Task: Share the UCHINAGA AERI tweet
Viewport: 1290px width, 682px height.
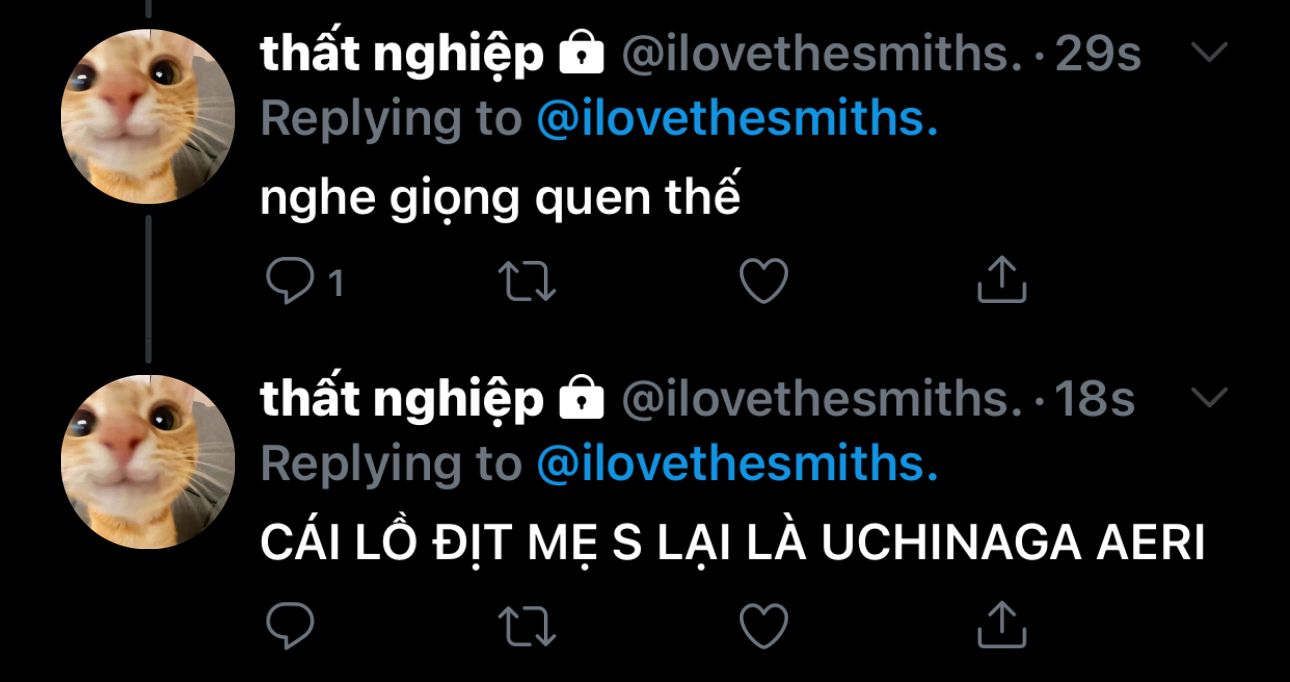Action: [x=1001, y=625]
